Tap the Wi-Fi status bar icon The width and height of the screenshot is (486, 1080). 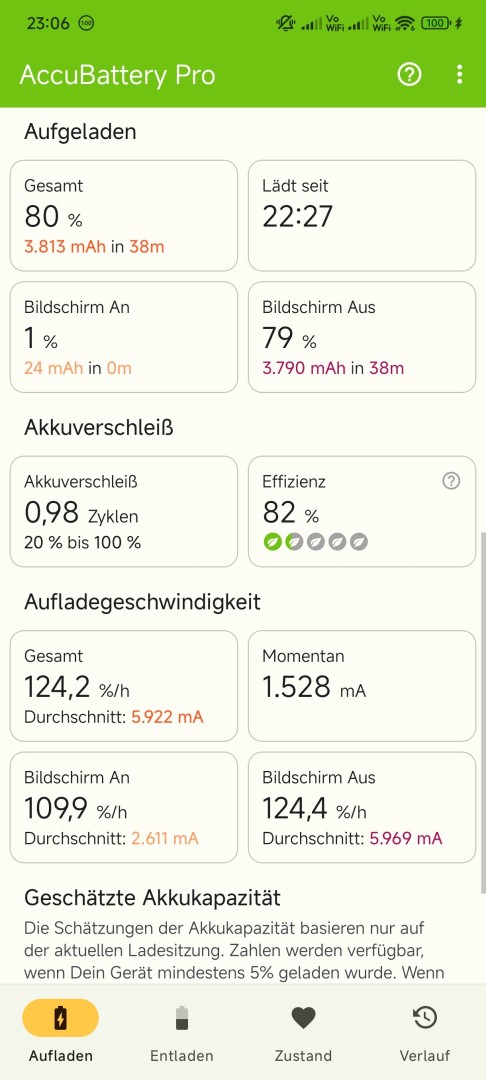405,23
